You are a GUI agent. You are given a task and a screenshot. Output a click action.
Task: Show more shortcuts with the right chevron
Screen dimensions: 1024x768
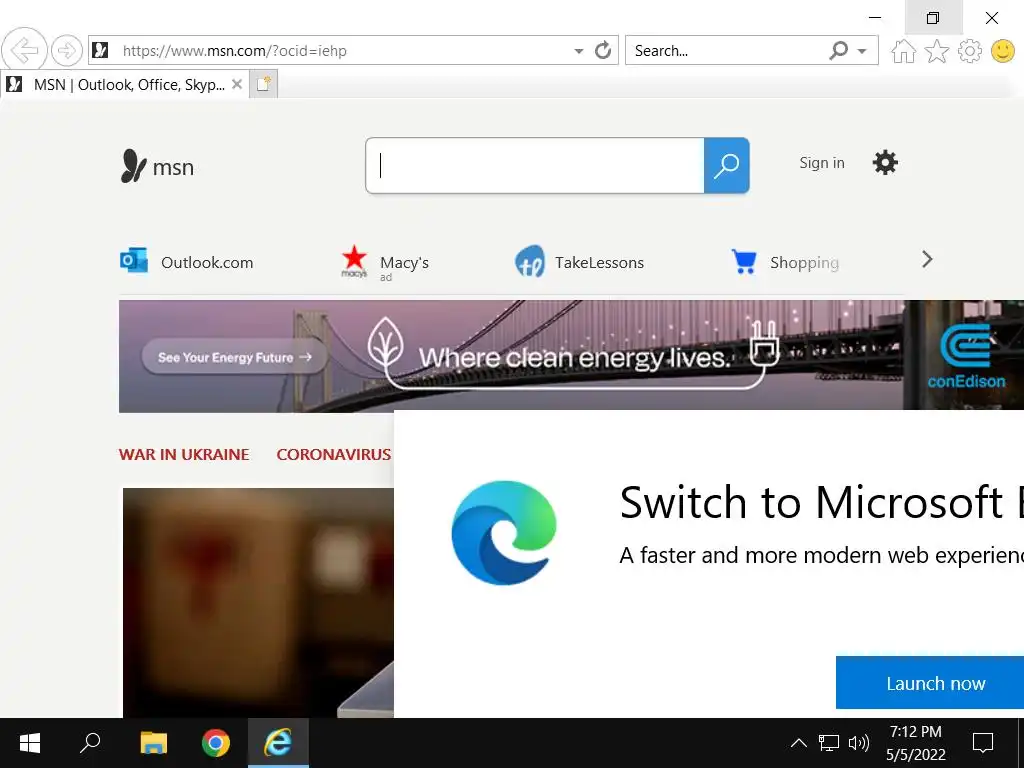pos(927,260)
